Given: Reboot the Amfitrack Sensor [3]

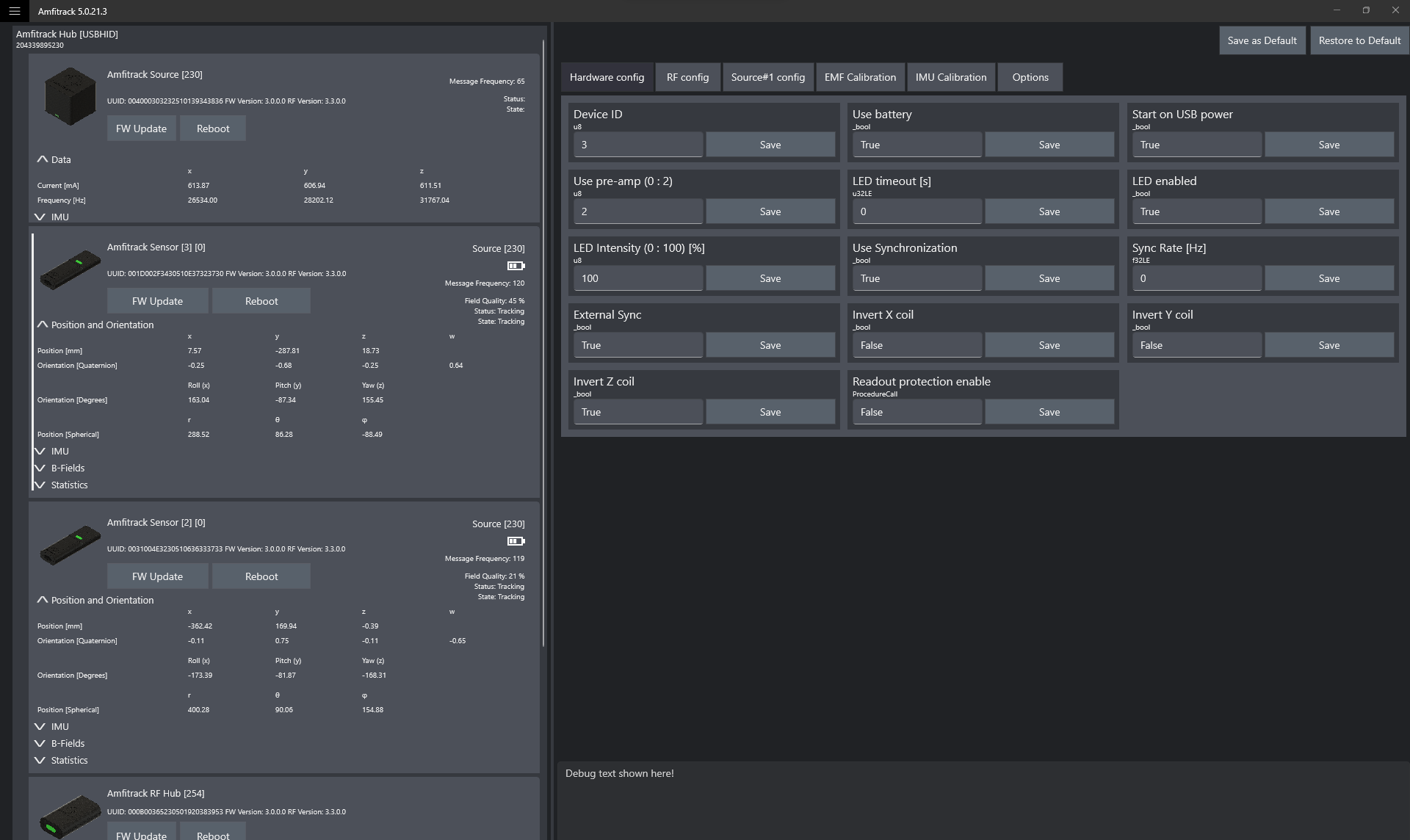Looking at the screenshot, I should click(x=261, y=301).
